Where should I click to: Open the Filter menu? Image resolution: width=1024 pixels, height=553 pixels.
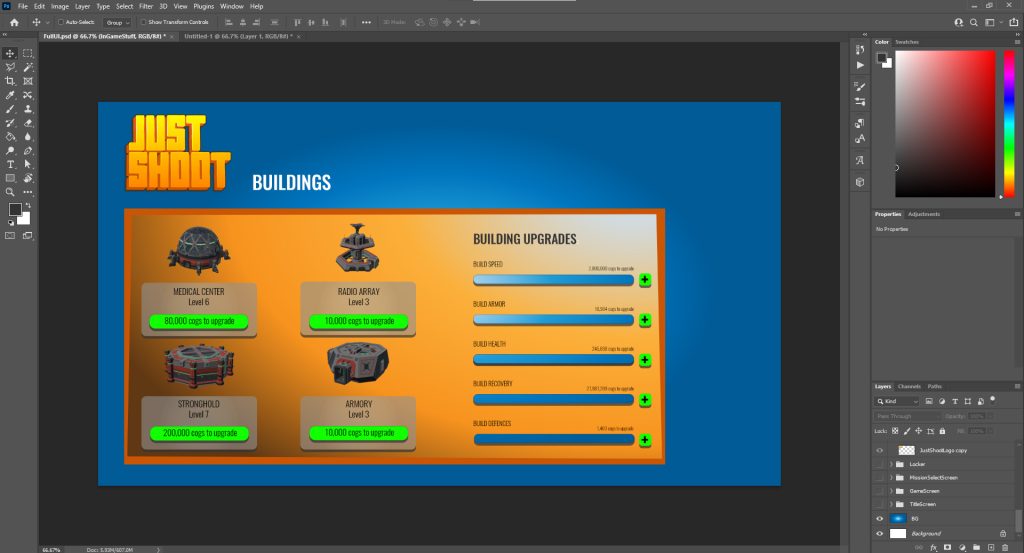146,6
